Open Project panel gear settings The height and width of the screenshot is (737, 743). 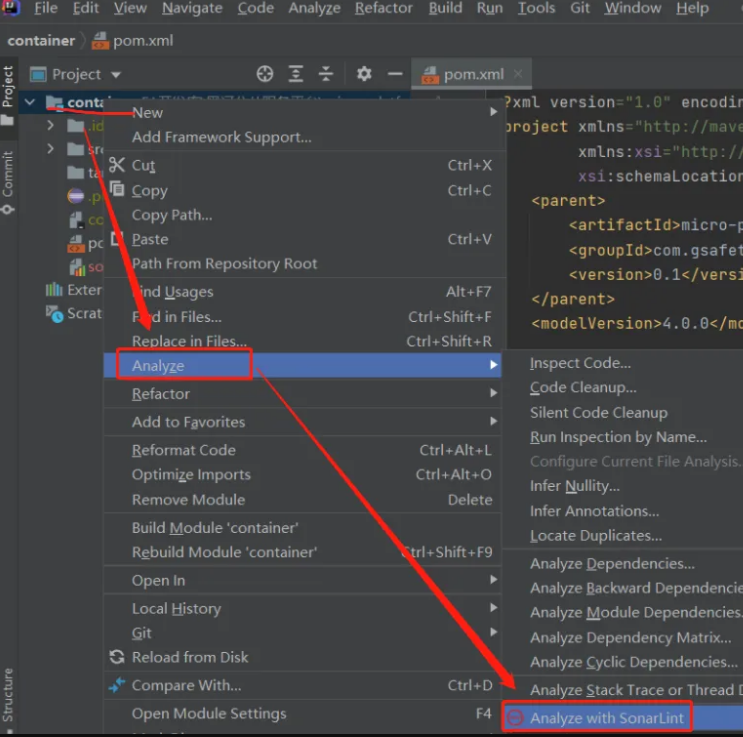pos(364,74)
